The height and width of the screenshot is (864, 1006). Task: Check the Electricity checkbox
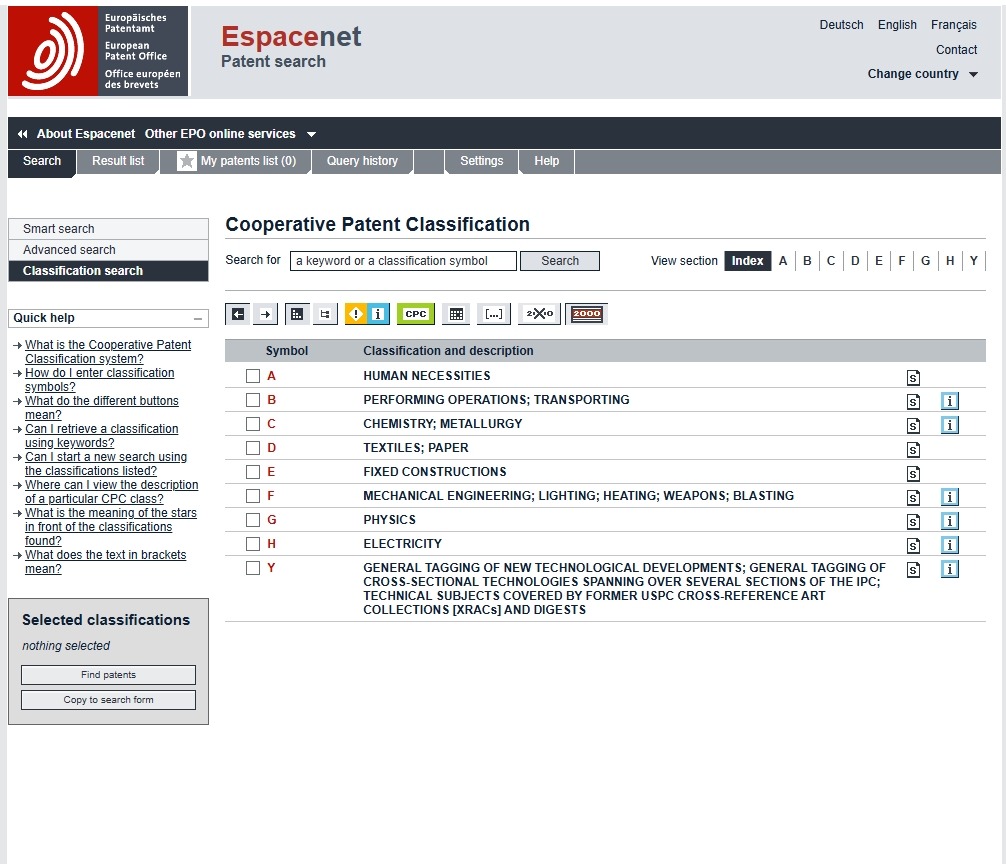coord(253,544)
